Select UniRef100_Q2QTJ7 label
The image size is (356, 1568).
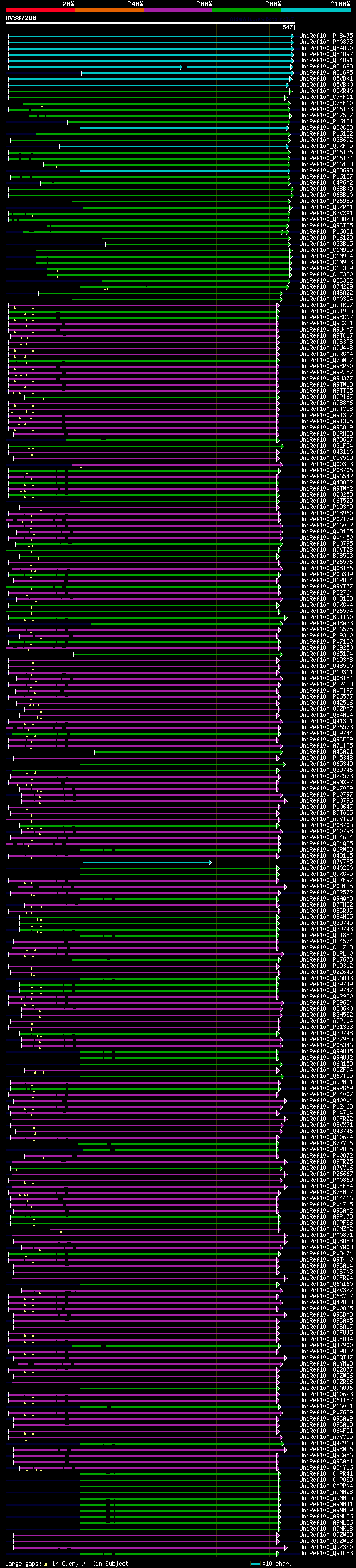pyautogui.click(x=326, y=1357)
